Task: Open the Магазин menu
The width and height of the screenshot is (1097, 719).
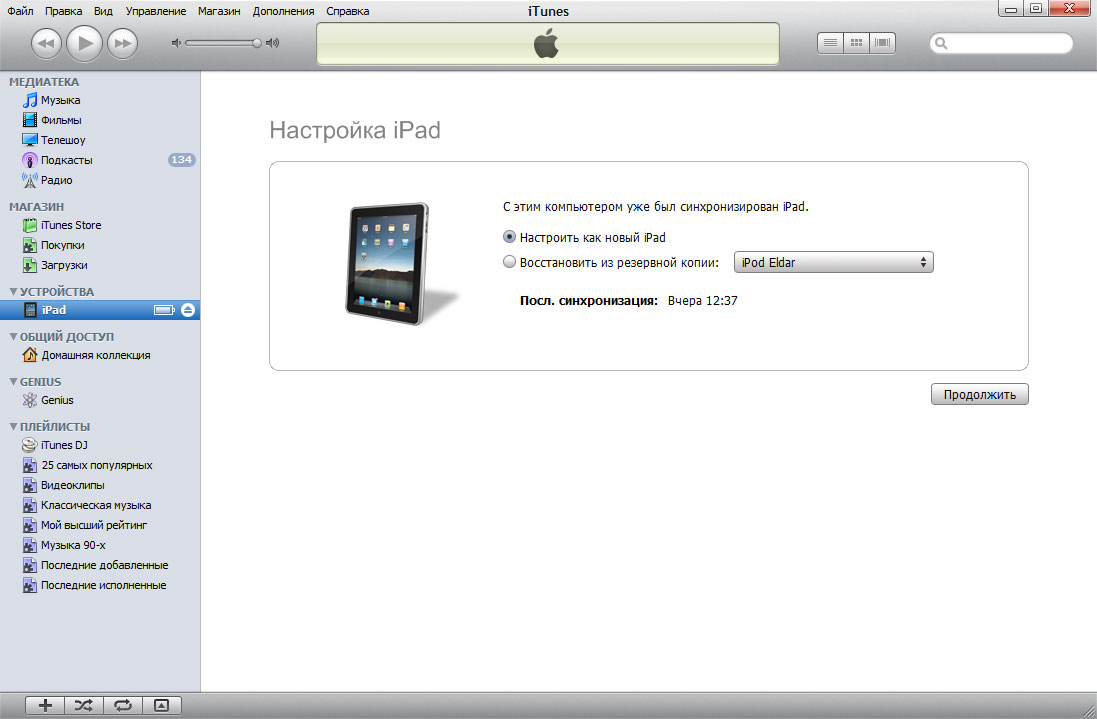Action: 219,11
